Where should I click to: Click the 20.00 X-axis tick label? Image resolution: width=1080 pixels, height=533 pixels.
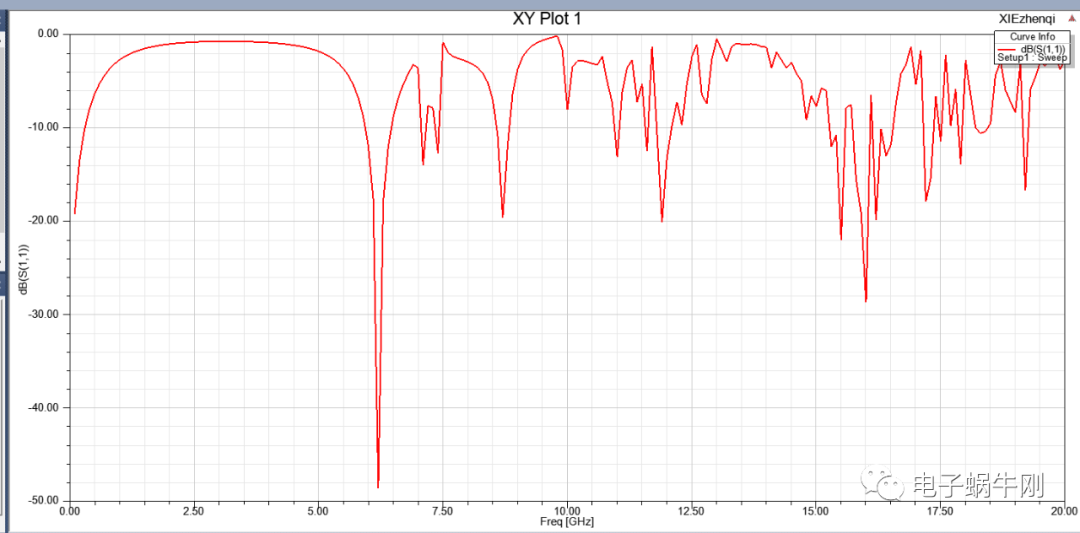click(1064, 510)
